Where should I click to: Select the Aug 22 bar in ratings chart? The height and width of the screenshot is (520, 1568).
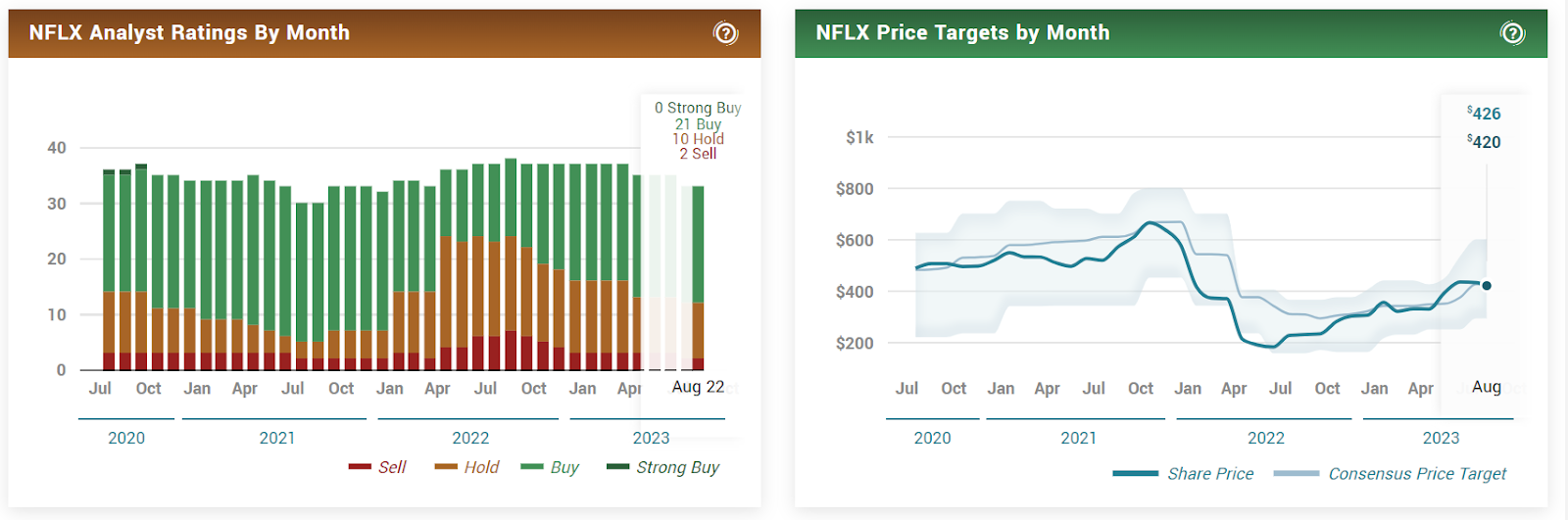pos(698,278)
